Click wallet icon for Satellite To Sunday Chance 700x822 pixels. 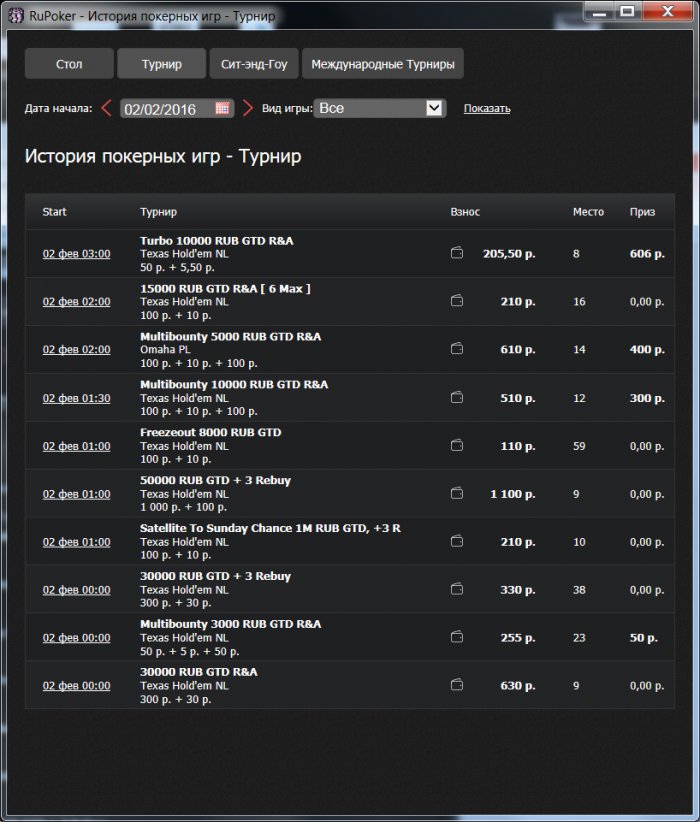(x=457, y=541)
